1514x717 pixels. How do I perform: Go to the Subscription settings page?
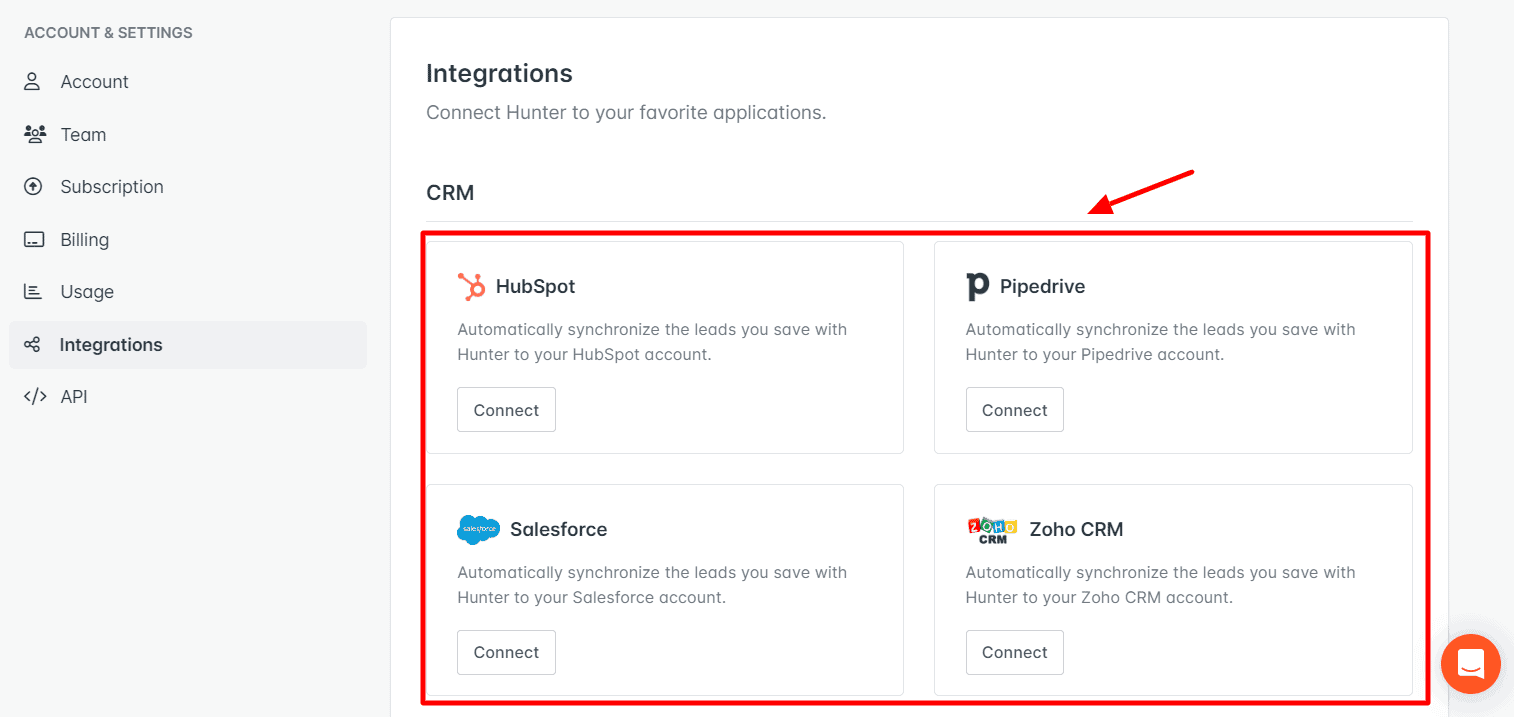(112, 186)
